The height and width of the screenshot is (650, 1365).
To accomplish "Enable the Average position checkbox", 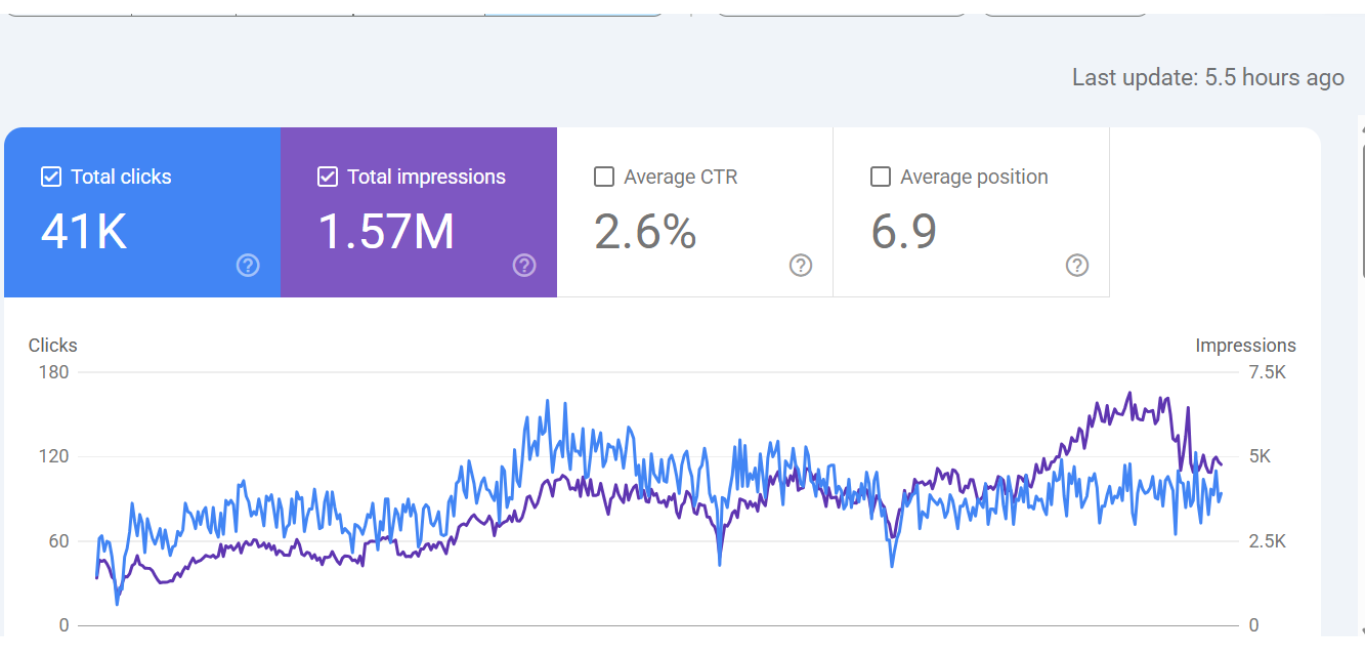I will pos(880,177).
